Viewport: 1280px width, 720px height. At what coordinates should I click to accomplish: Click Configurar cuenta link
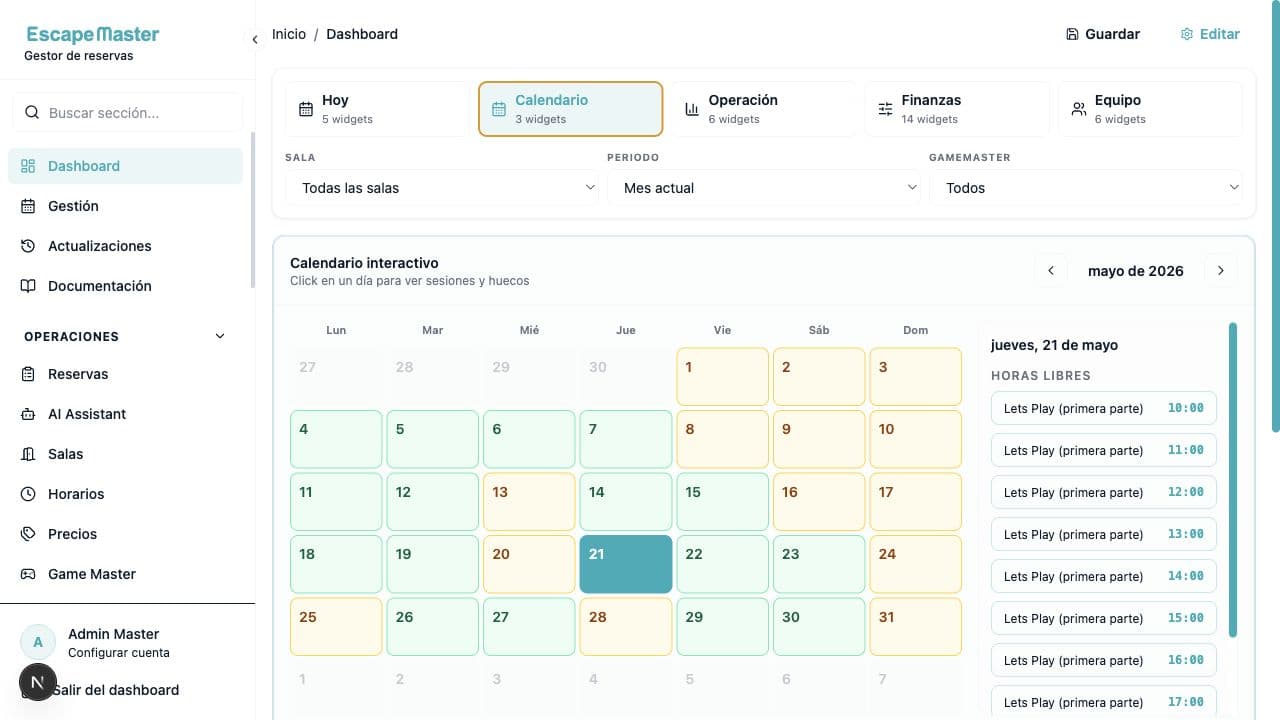119,653
